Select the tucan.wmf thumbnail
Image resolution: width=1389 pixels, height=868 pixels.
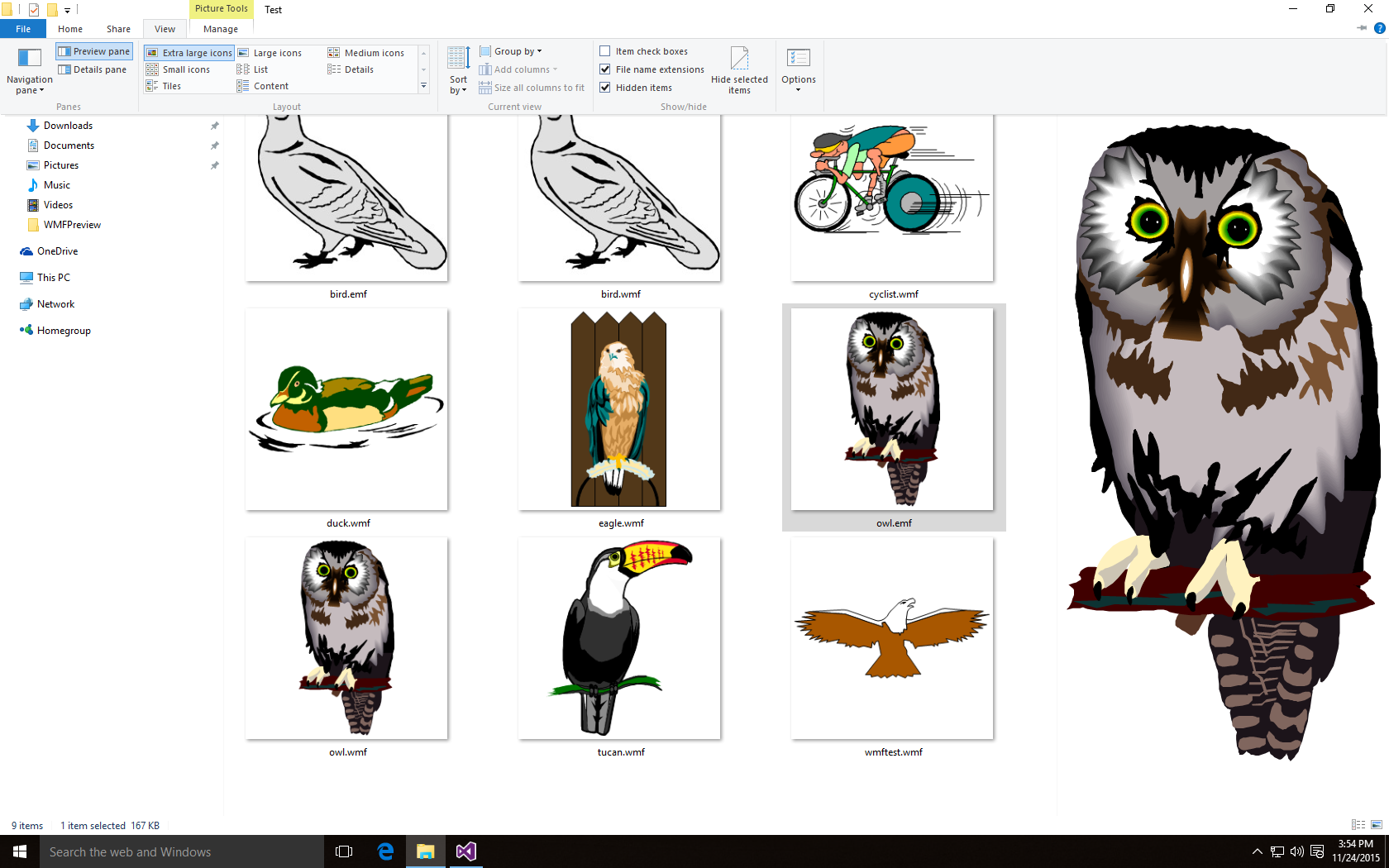coord(619,638)
